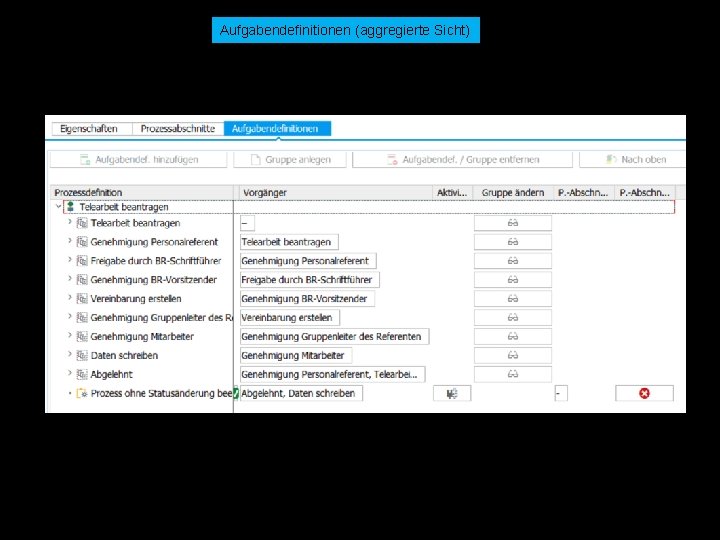Collapse the Telearbeit beantragen root node
Viewport: 720px width, 540px height.
click(58, 207)
